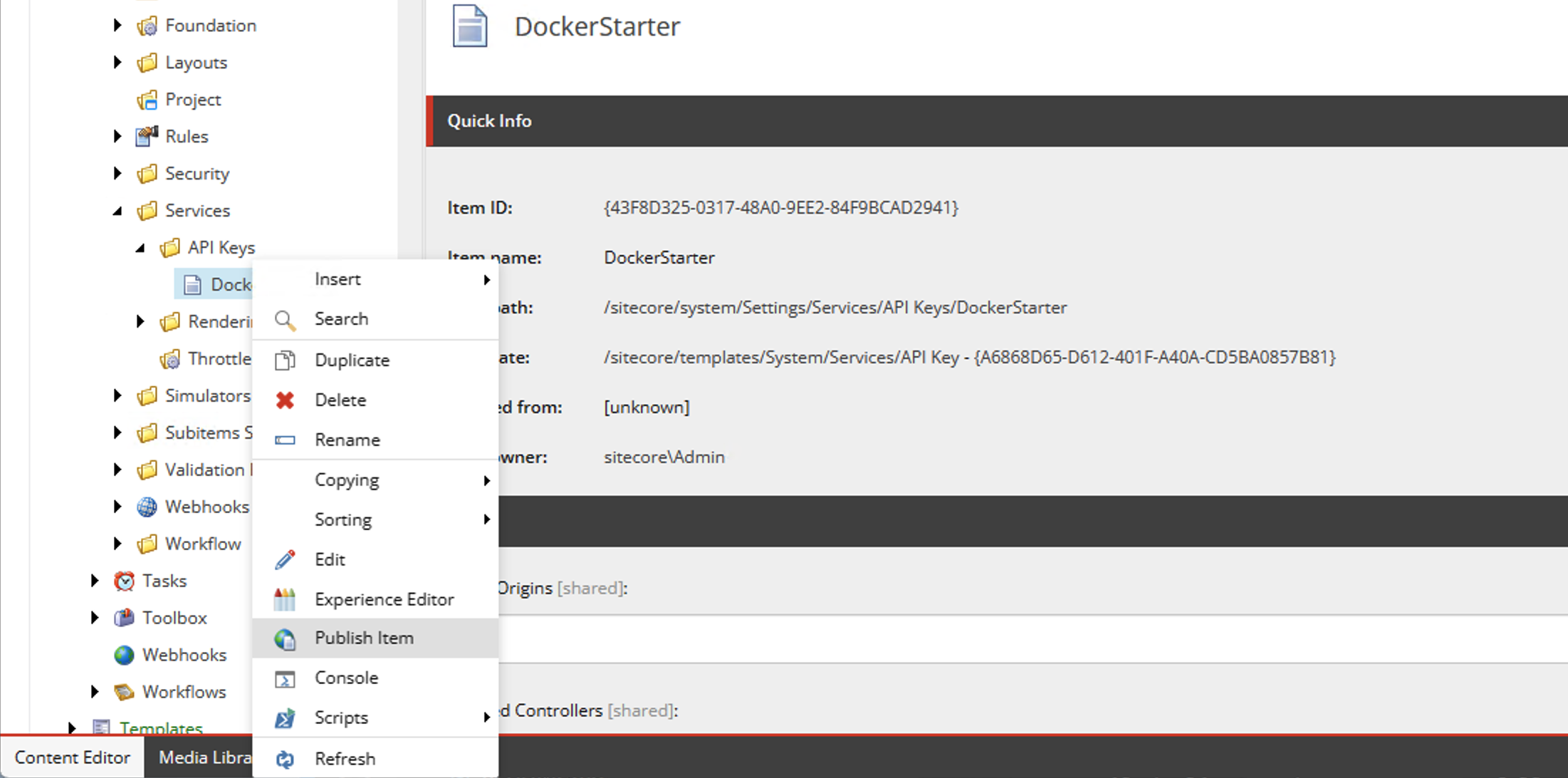Image resolution: width=1568 pixels, height=778 pixels.
Task: Select Refresh in the context menu
Action: coord(375,759)
